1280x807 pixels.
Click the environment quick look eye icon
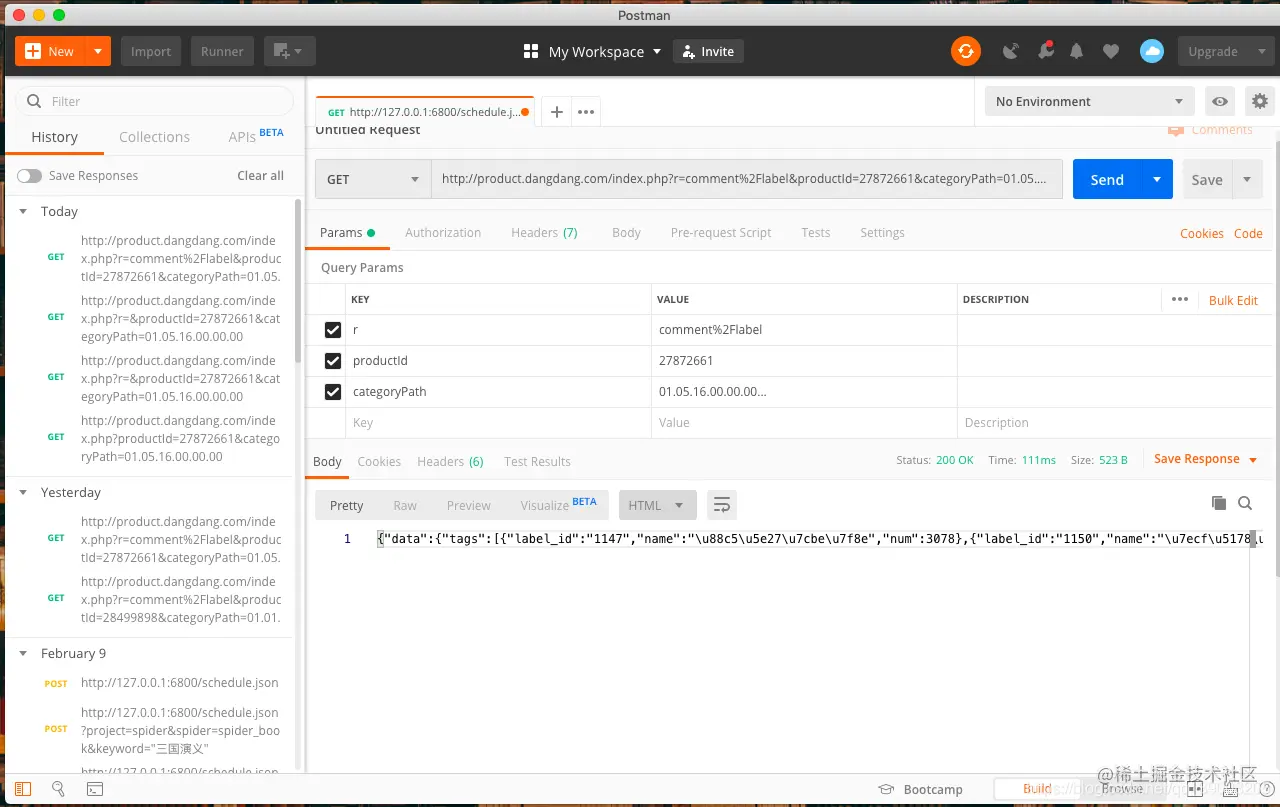click(1219, 101)
